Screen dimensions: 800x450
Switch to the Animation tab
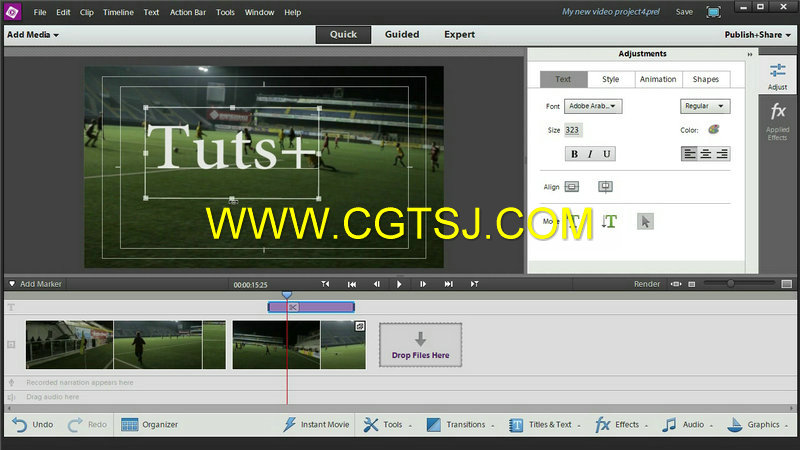click(x=658, y=79)
